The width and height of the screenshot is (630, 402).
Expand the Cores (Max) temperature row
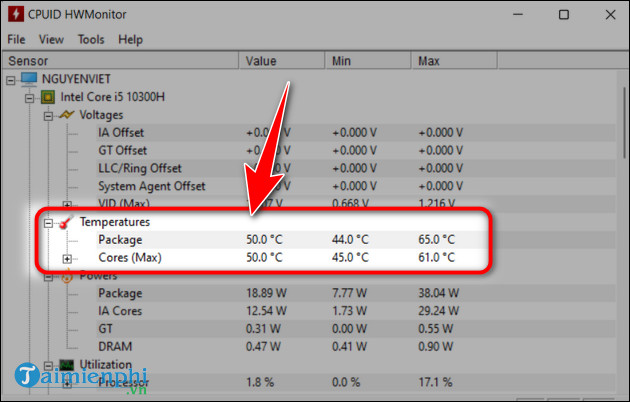67,259
